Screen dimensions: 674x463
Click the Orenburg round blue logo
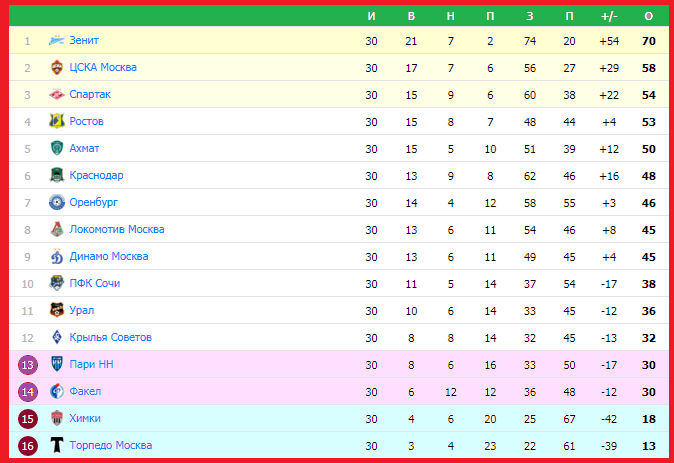click(x=57, y=202)
